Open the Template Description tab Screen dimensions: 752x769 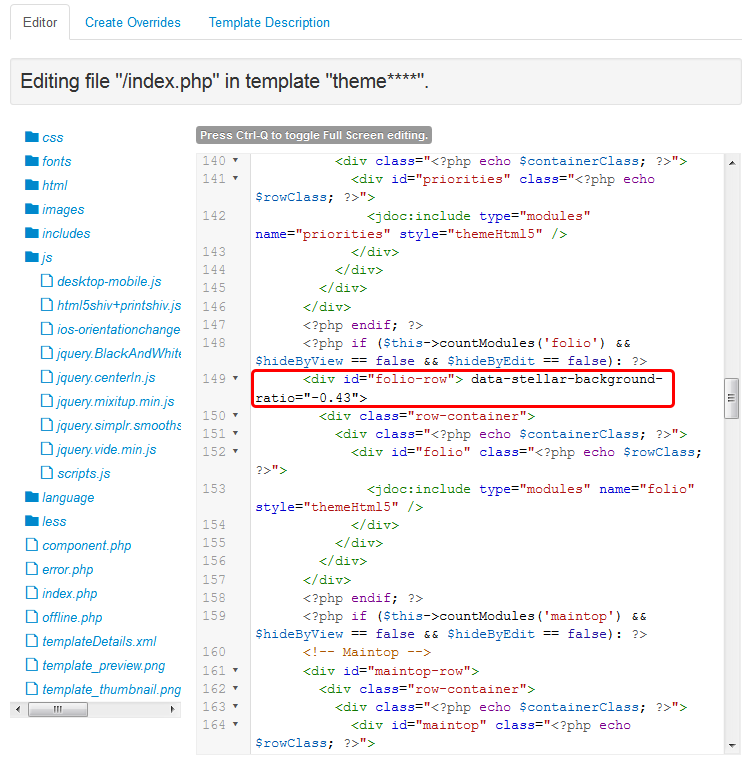pos(269,22)
